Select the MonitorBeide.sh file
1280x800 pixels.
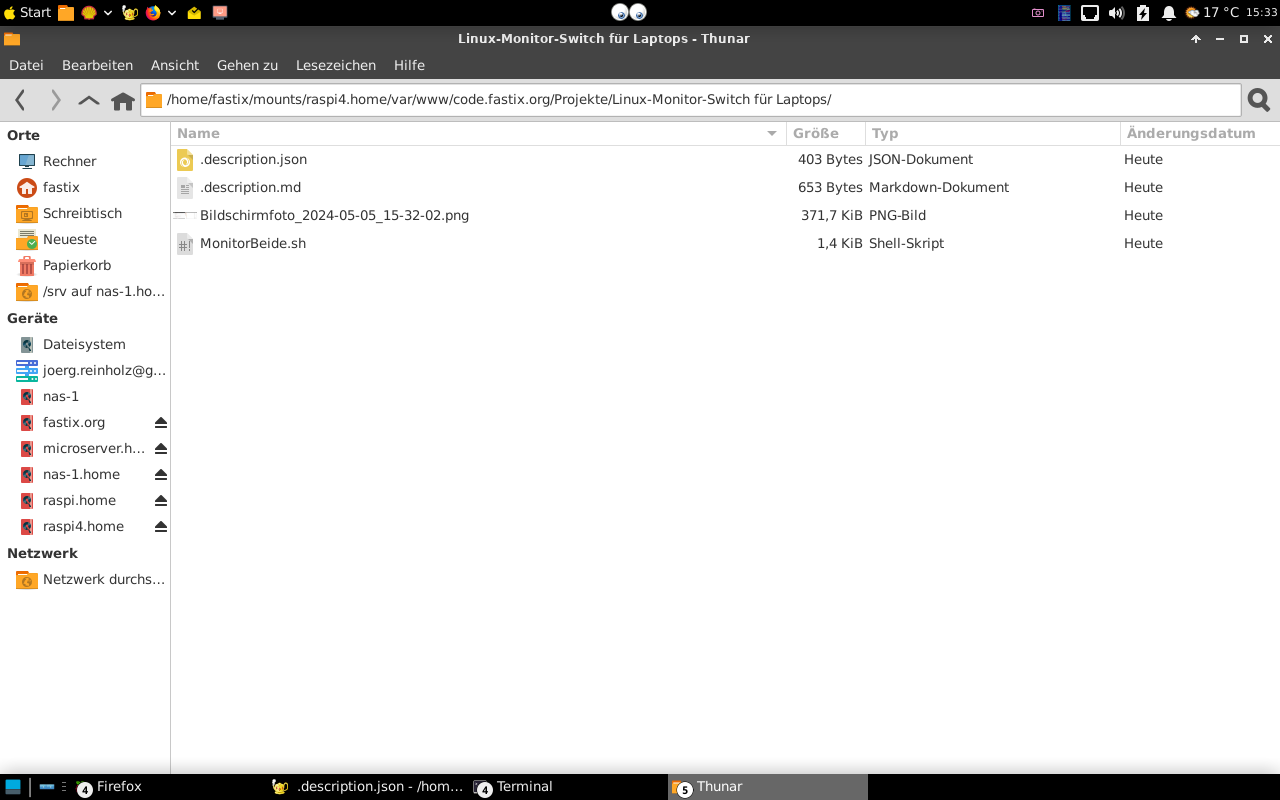pos(252,244)
